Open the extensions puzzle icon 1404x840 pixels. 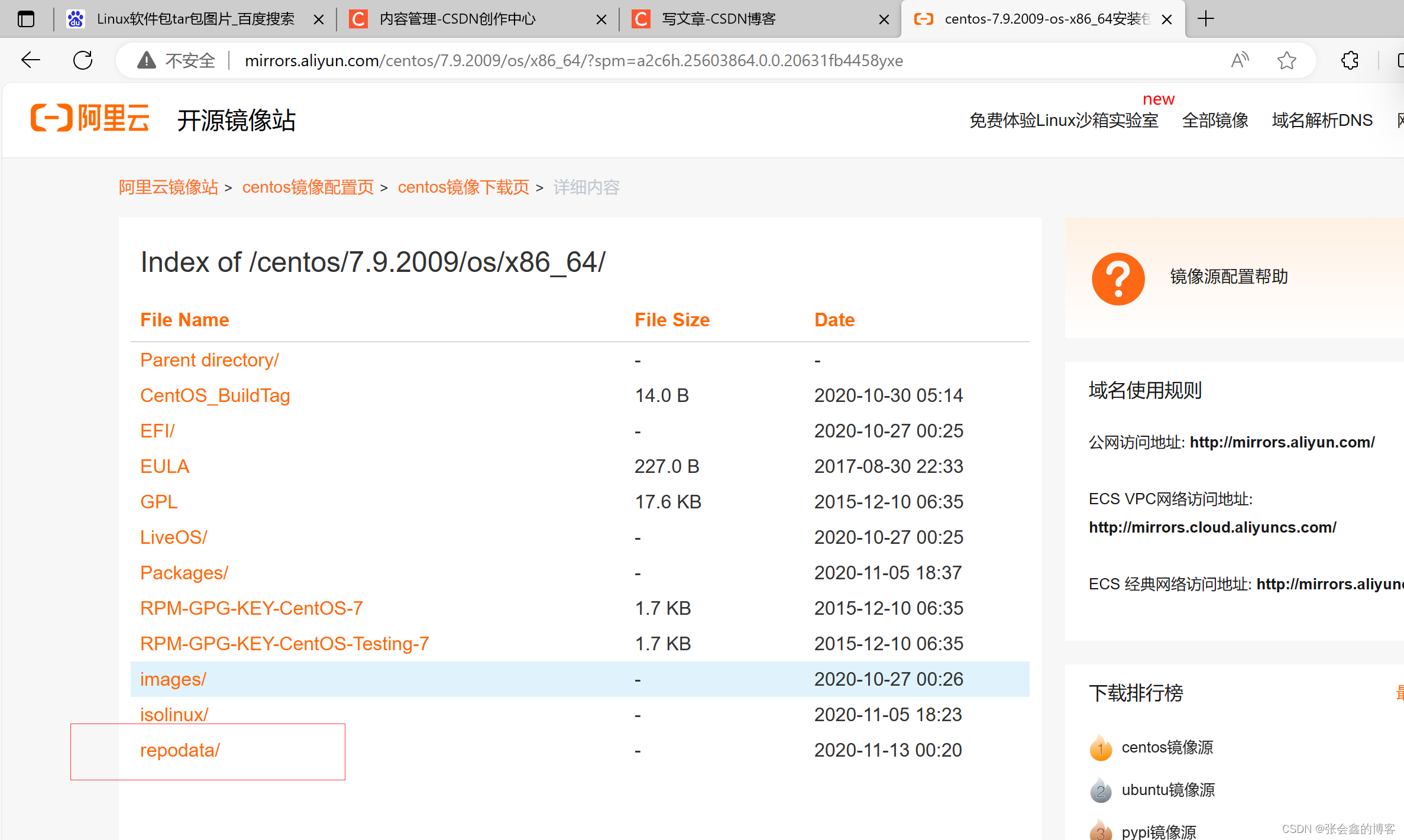(x=1350, y=60)
